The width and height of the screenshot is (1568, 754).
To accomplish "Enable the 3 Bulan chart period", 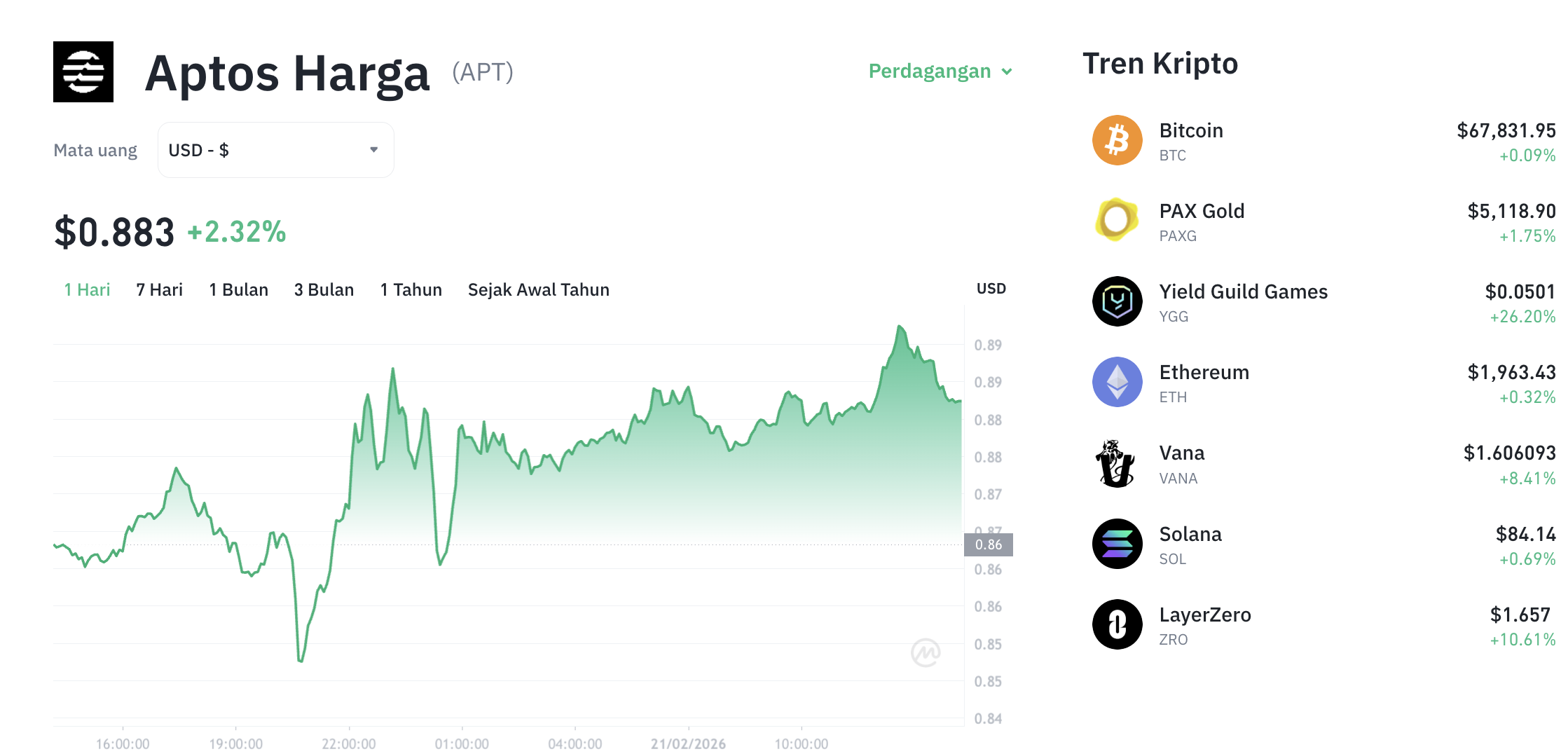I will coord(324,289).
